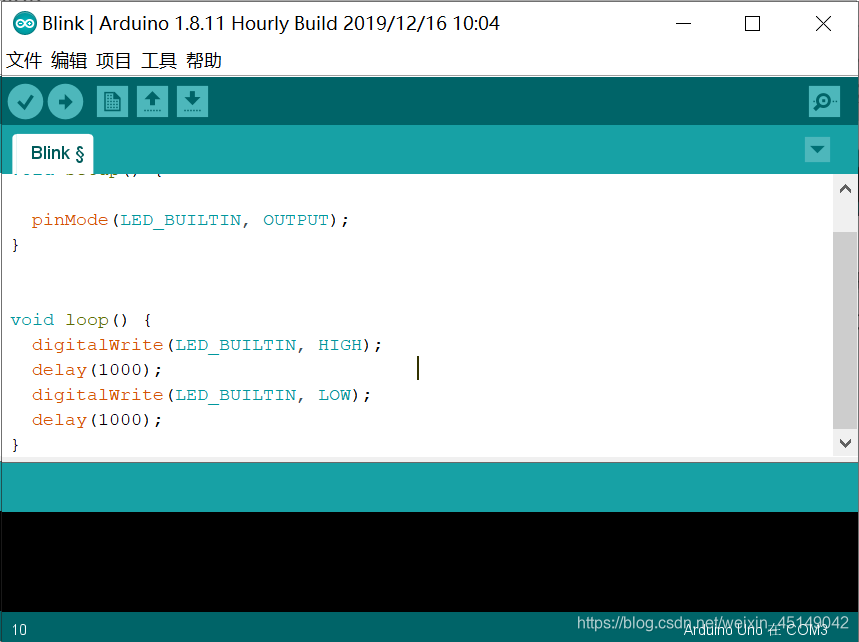Screen dimensions: 859x642
Task: Save the sketch with the down-arrow icon
Action: 192,102
